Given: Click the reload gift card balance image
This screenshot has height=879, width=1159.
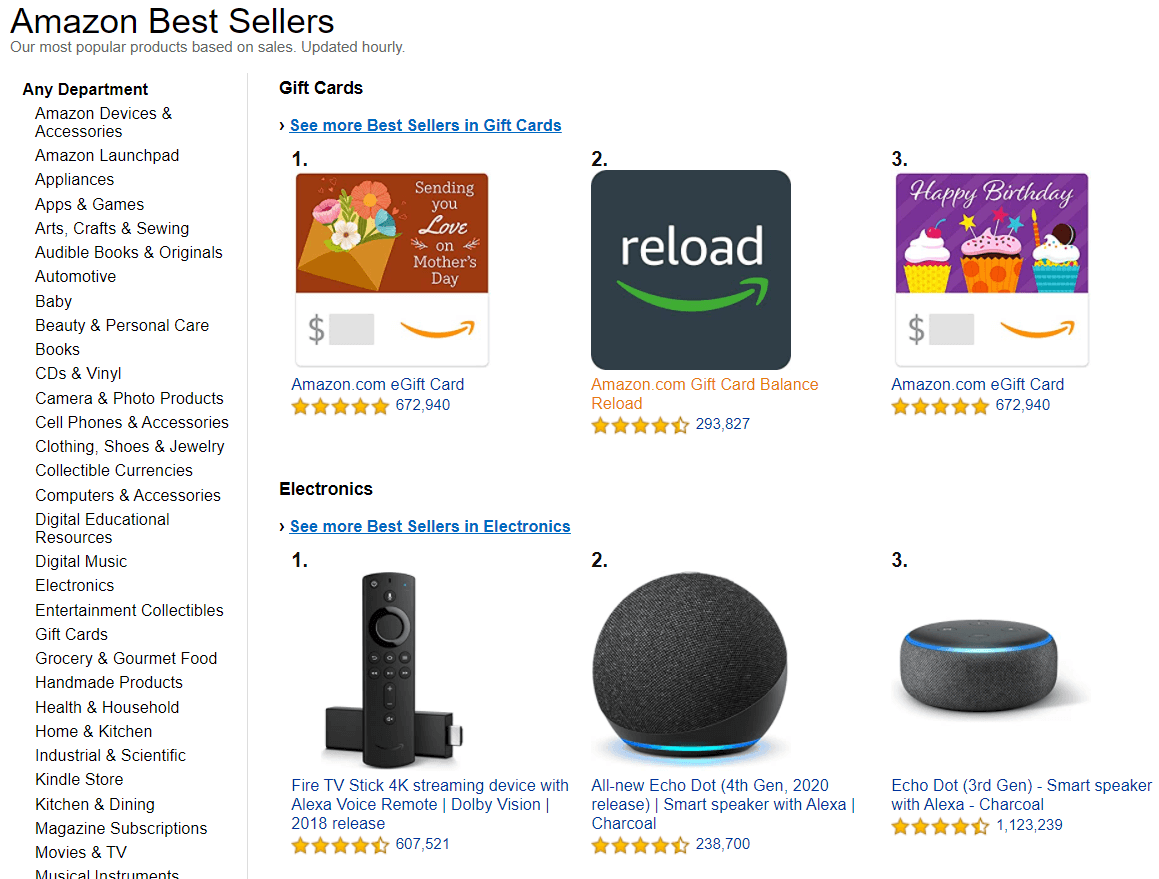Looking at the screenshot, I should click(x=690, y=269).
